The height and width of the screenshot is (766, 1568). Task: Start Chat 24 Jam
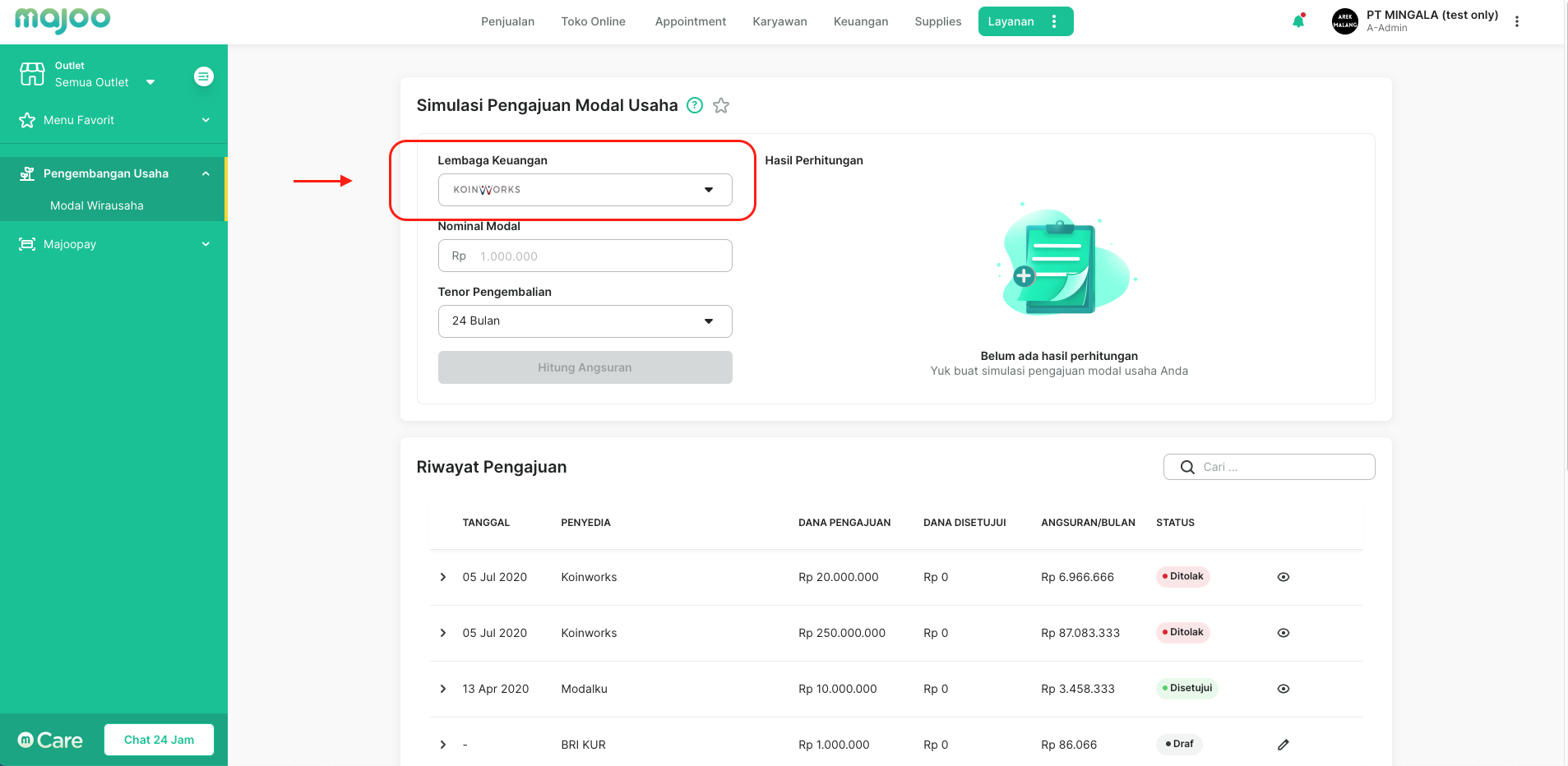[x=159, y=740]
